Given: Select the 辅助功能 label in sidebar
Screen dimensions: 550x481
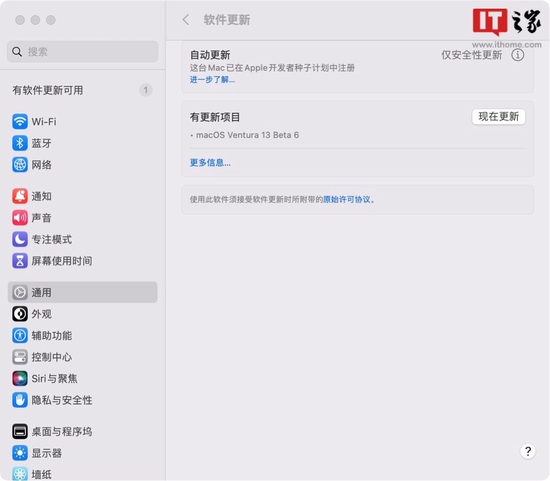Looking at the screenshot, I should point(52,335).
